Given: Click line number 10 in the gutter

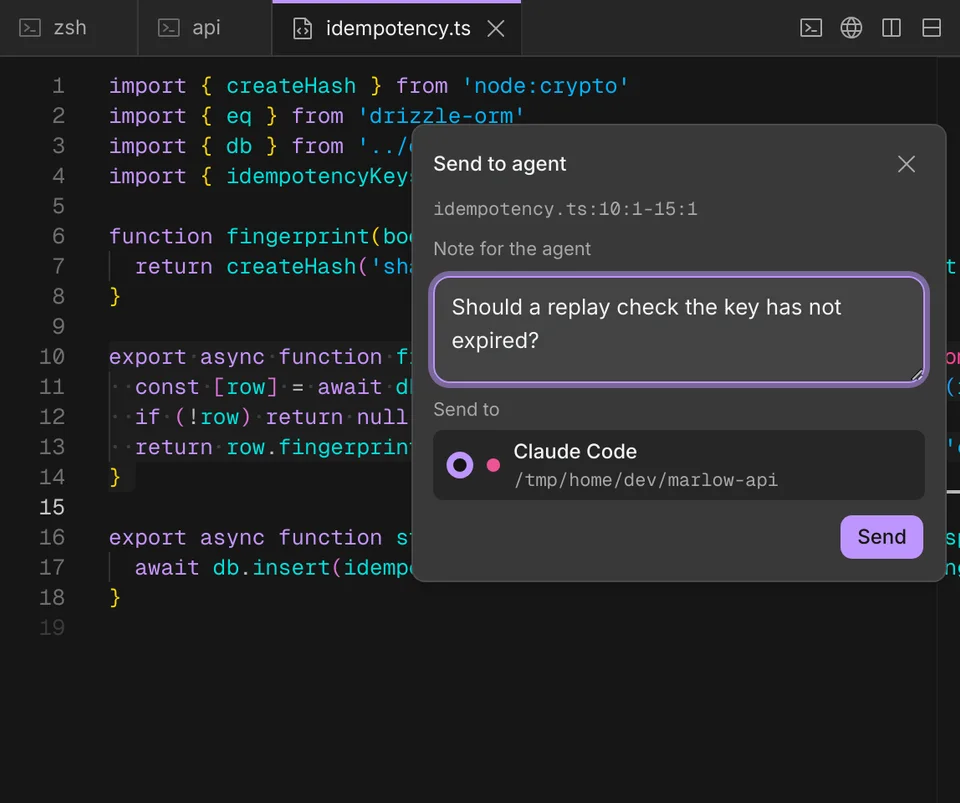Looking at the screenshot, I should coord(52,357).
